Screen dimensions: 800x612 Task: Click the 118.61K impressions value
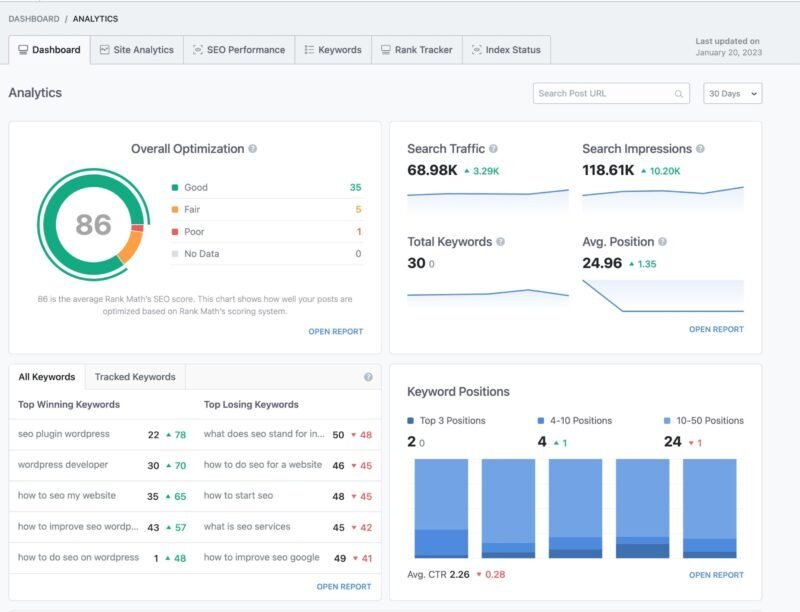tap(608, 170)
